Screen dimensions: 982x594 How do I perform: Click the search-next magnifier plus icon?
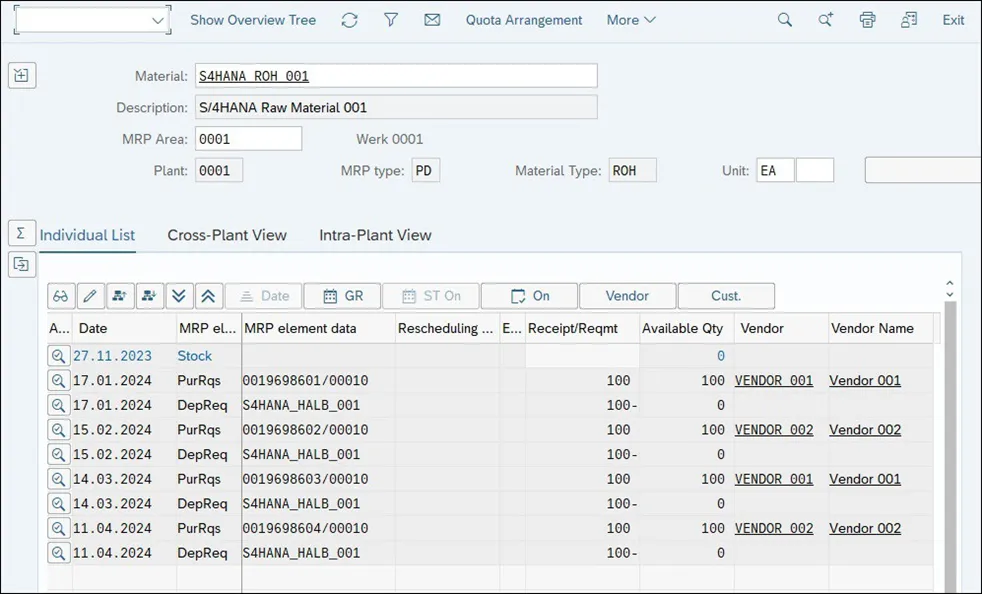tap(826, 20)
